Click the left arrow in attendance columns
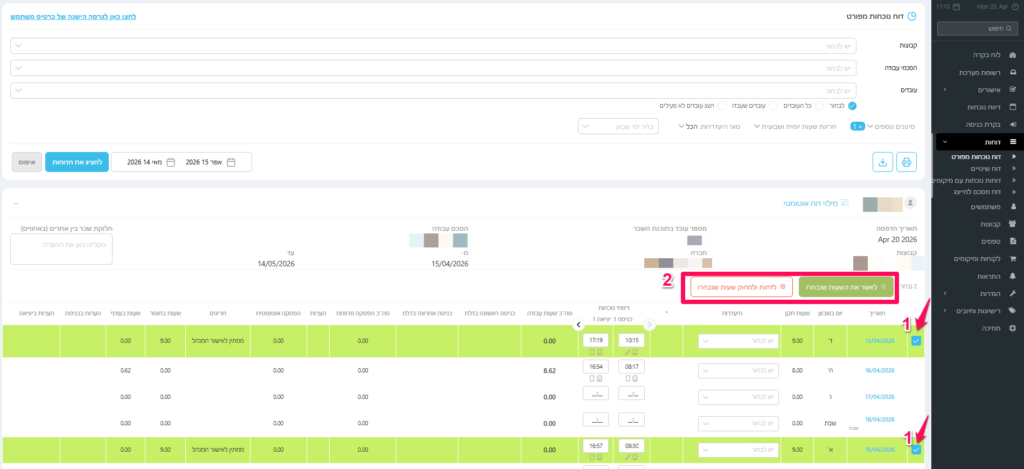 click(578, 325)
